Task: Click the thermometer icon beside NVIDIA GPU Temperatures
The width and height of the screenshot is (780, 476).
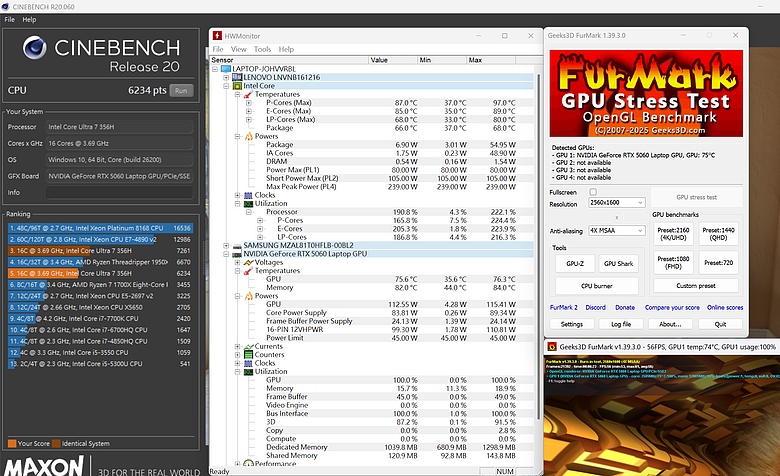Action: pyautogui.click(x=248, y=271)
